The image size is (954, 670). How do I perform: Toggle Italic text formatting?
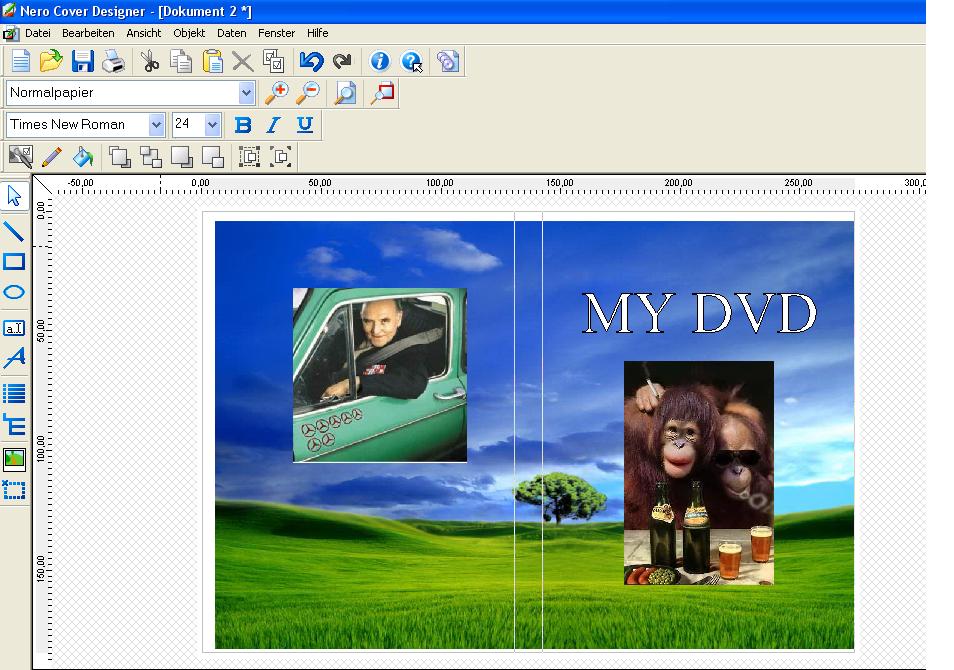(273, 125)
